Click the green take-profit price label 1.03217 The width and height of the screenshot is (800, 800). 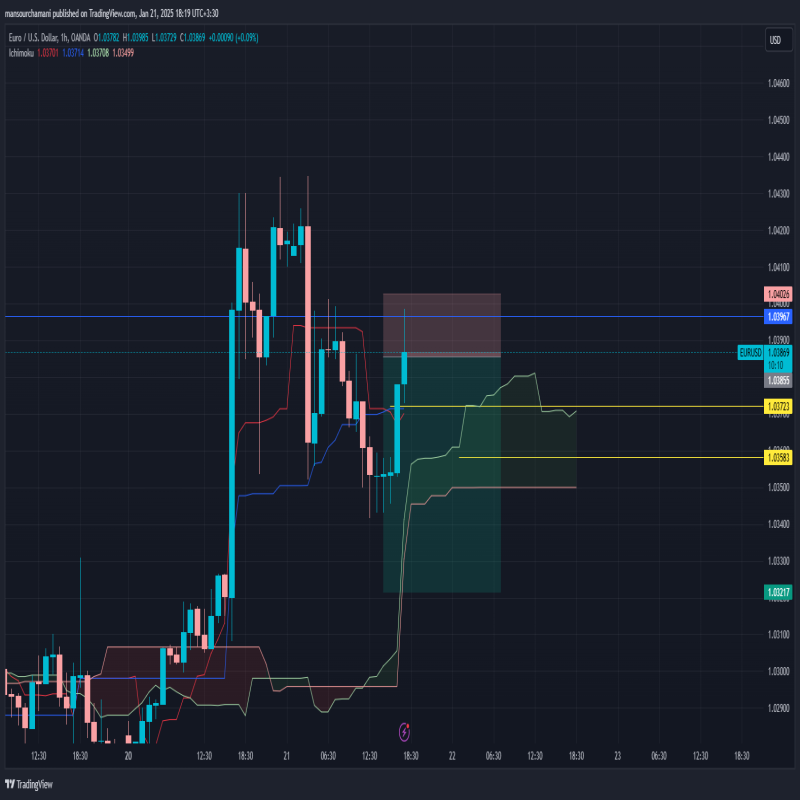tap(778, 592)
